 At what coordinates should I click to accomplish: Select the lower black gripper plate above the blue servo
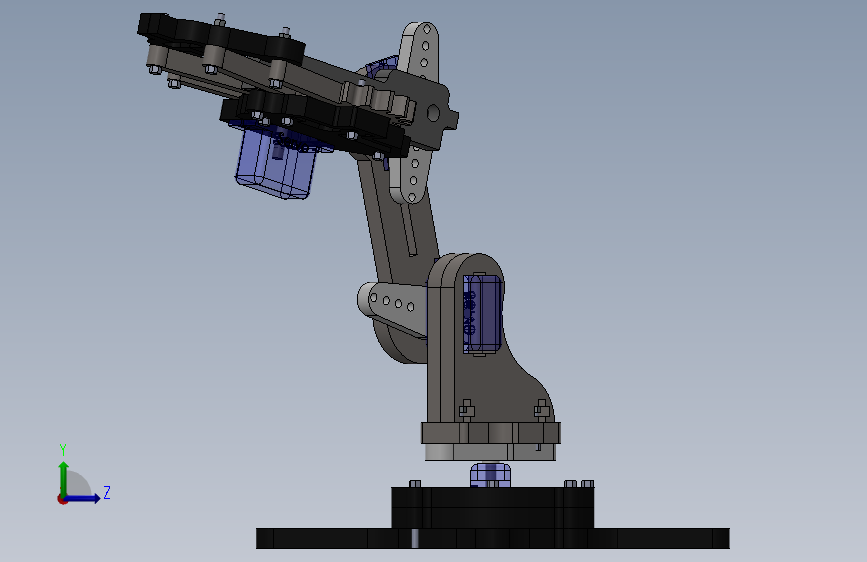315,123
